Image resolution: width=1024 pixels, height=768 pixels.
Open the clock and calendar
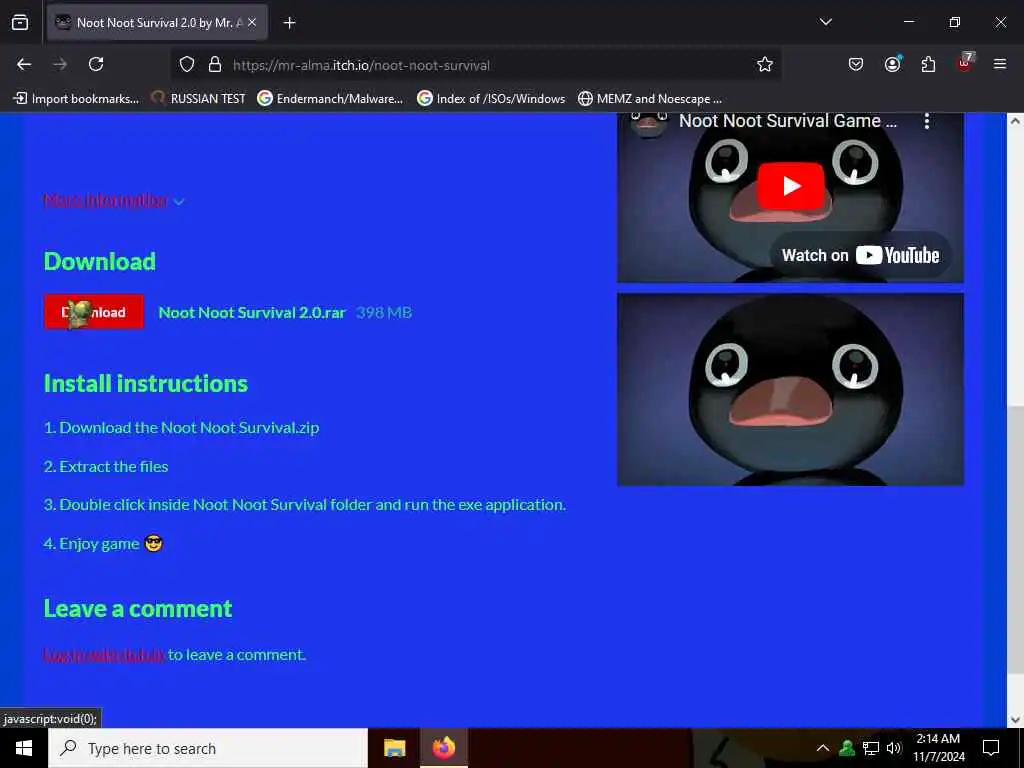[x=938, y=748]
